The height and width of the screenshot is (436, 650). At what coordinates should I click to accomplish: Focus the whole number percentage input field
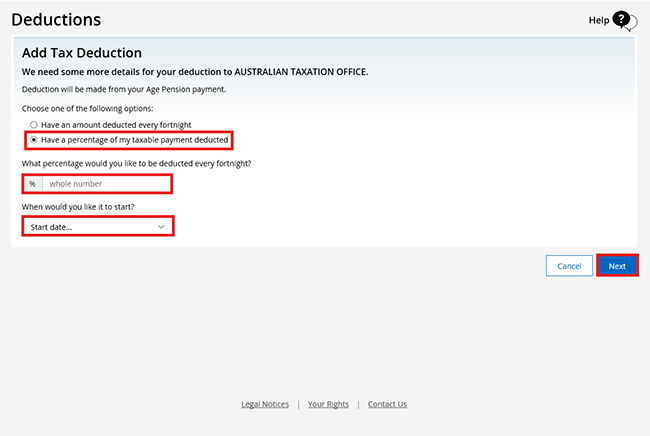pos(108,184)
